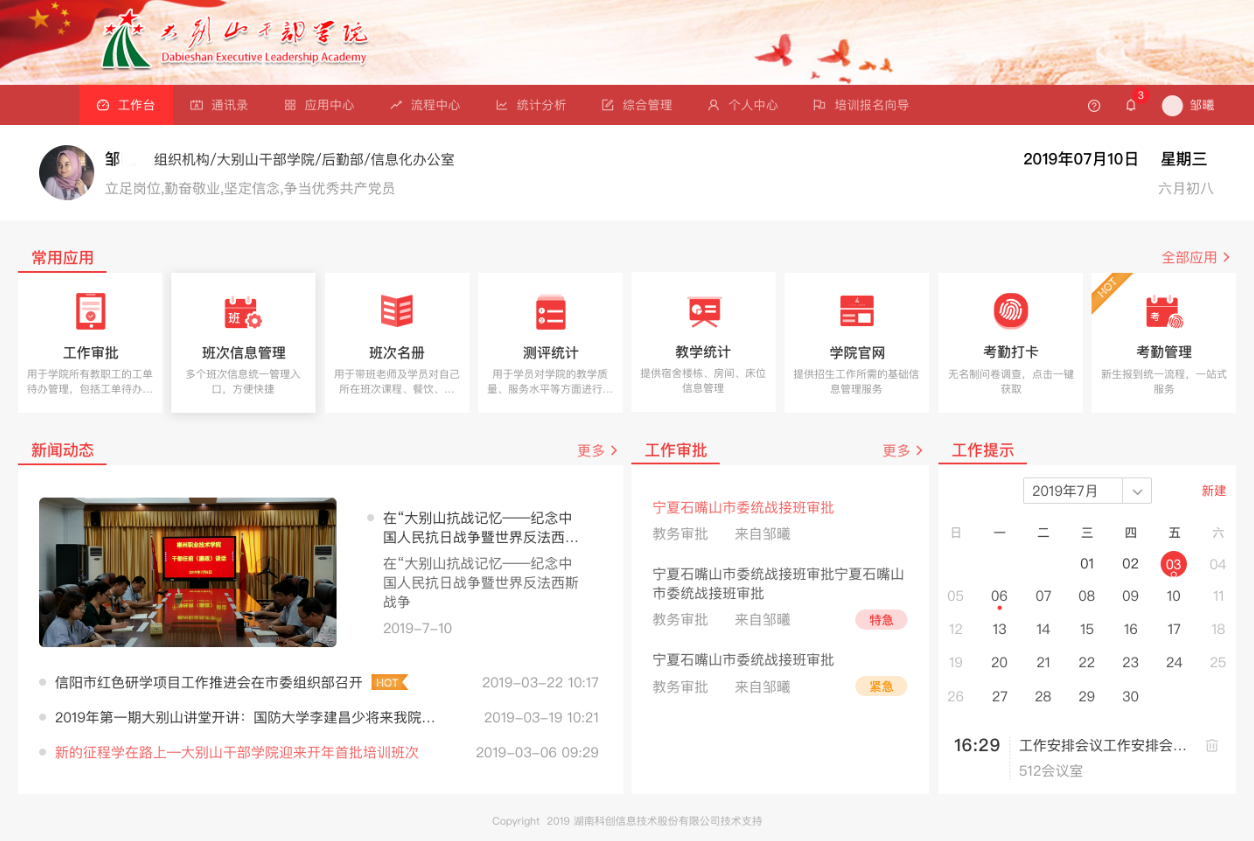
Task: Open the 工作审批 app icon
Action: [90, 311]
